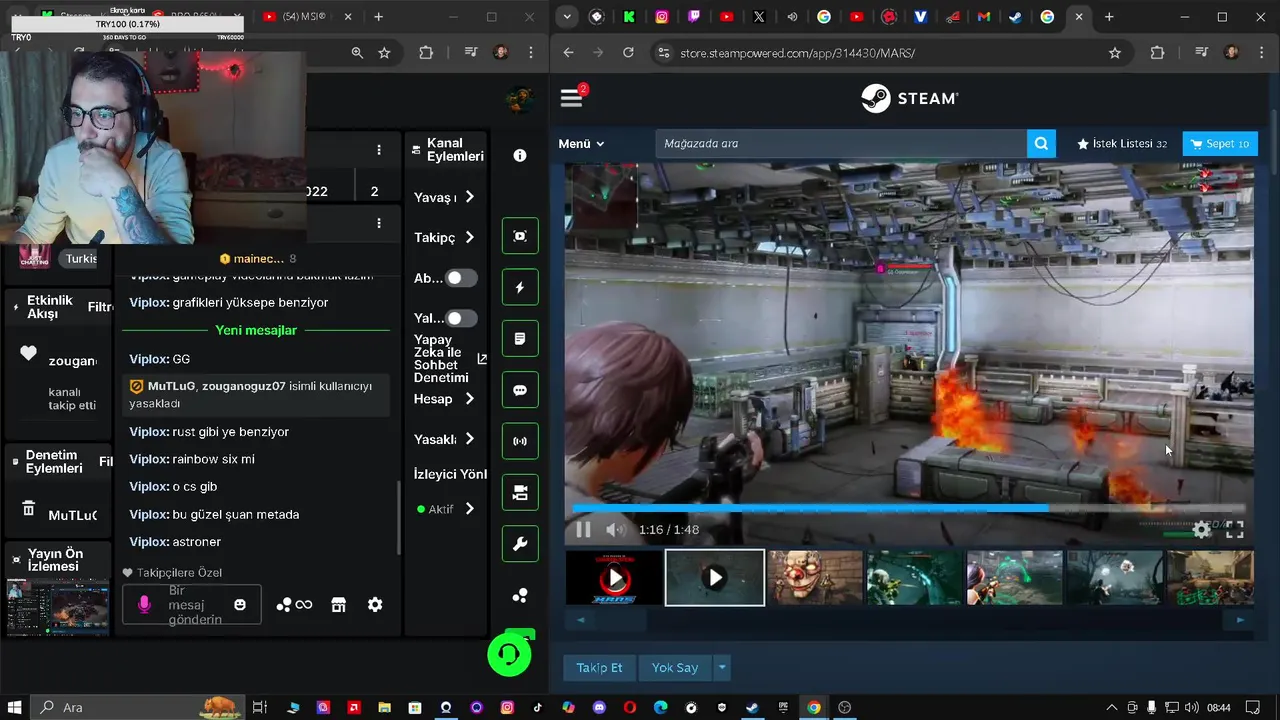
Task: Click the Mağazada ara search field
Action: click(841, 143)
